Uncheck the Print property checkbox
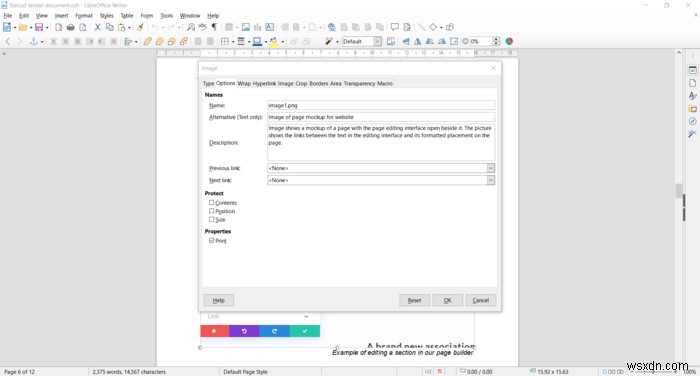700x376 pixels. tap(212, 241)
